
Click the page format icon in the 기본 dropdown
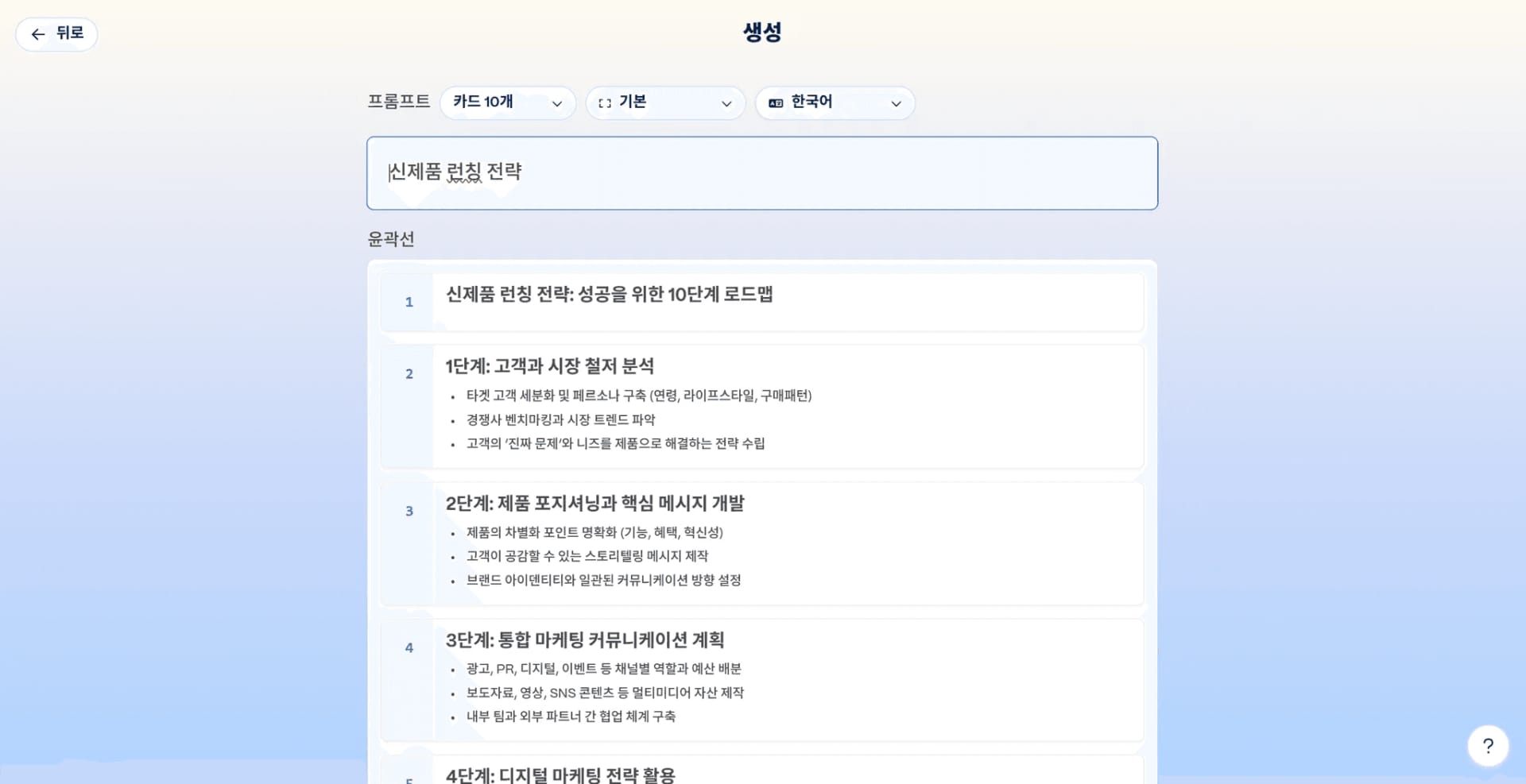[605, 102]
